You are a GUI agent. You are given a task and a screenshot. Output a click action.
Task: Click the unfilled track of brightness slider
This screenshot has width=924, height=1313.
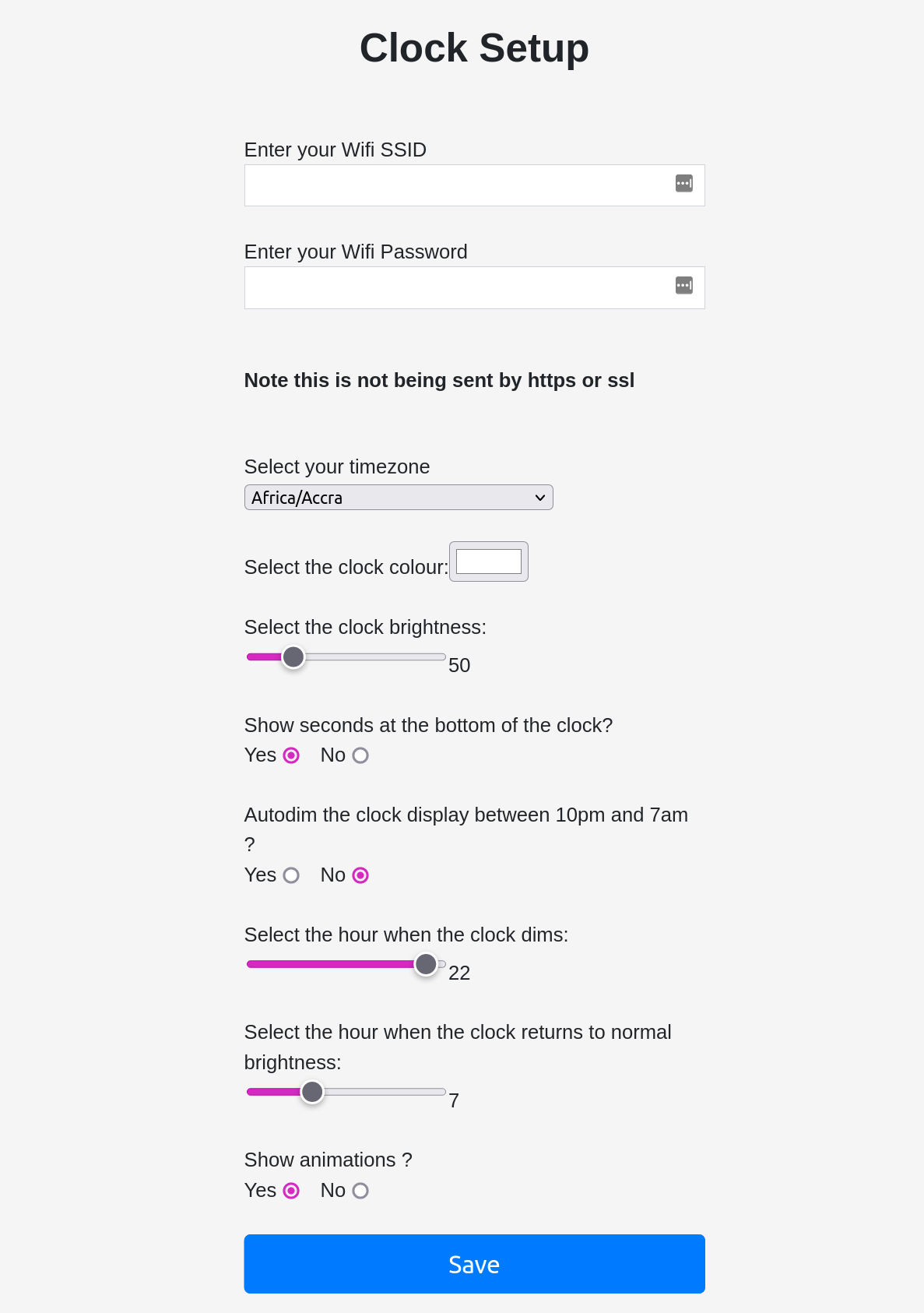click(374, 657)
